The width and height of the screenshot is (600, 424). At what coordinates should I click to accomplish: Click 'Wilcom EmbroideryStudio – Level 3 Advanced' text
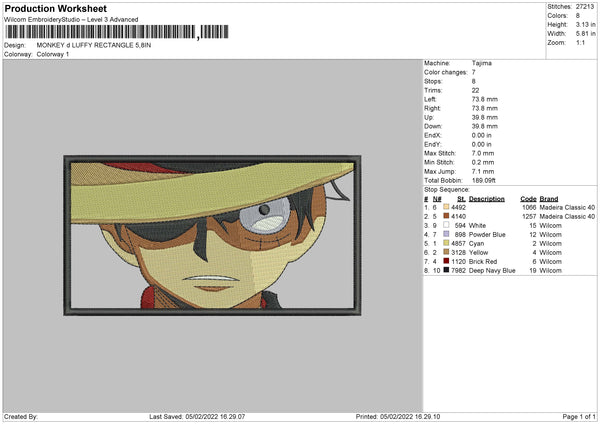[x=71, y=20]
